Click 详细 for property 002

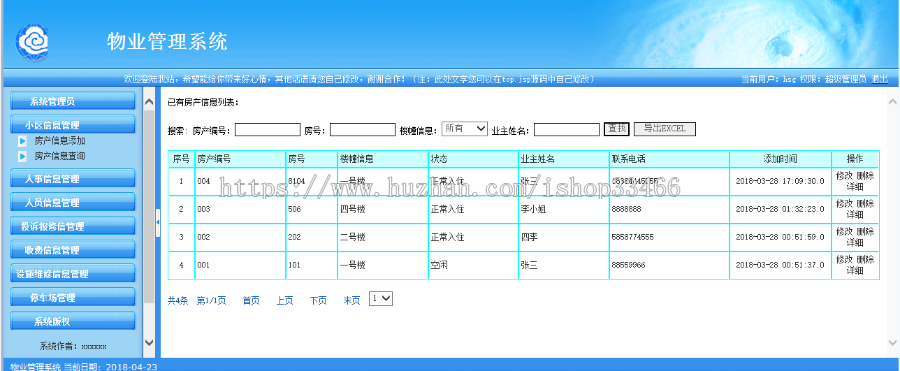point(855,242)
